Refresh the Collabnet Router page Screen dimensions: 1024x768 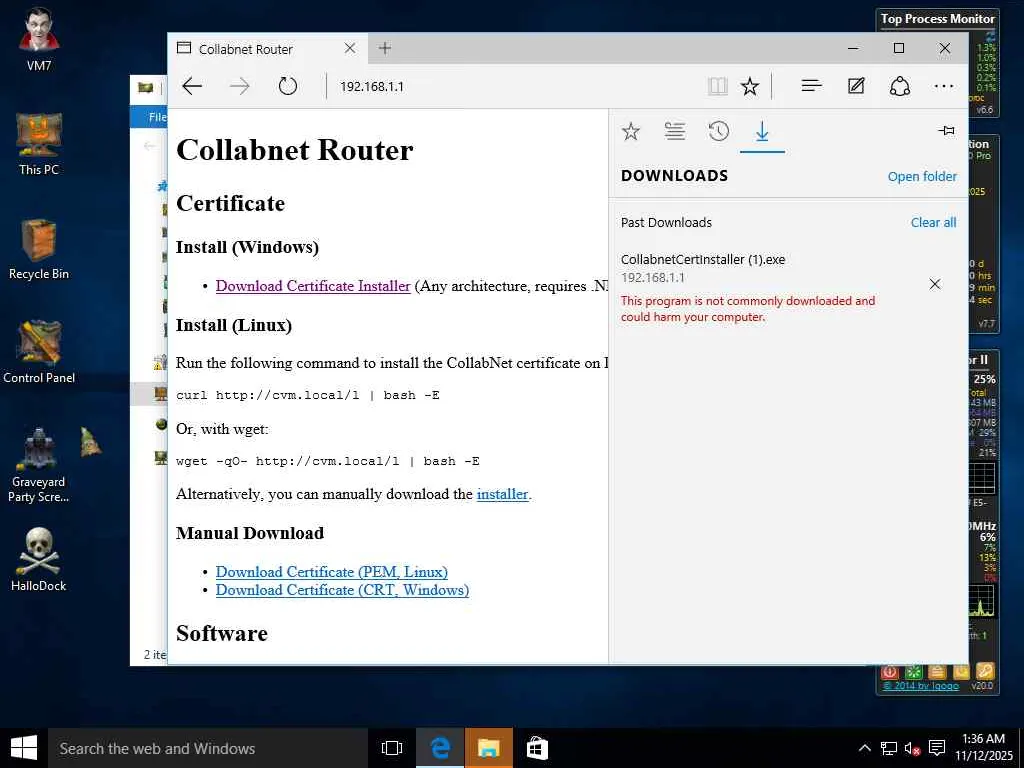tap(287, 86)
